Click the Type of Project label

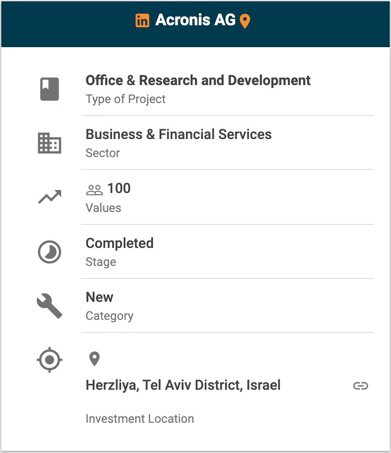click(126, 99)
